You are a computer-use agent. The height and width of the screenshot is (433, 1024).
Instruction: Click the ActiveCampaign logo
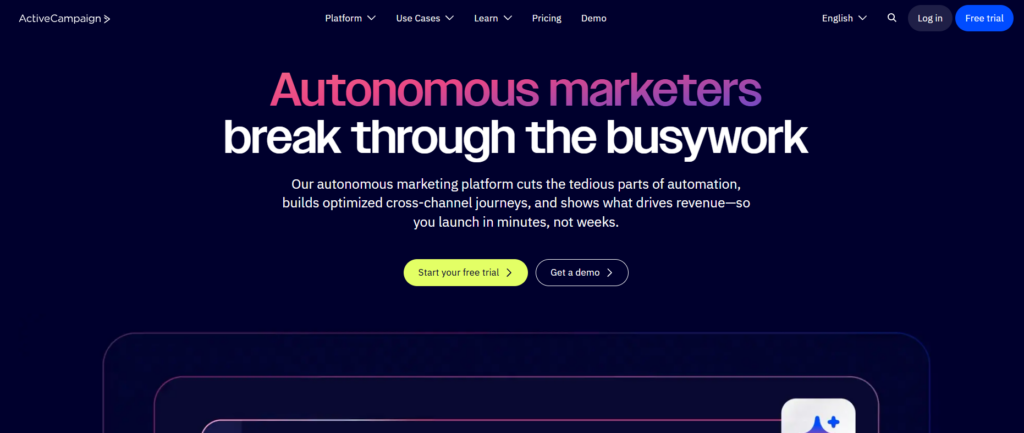pos(64,18)
